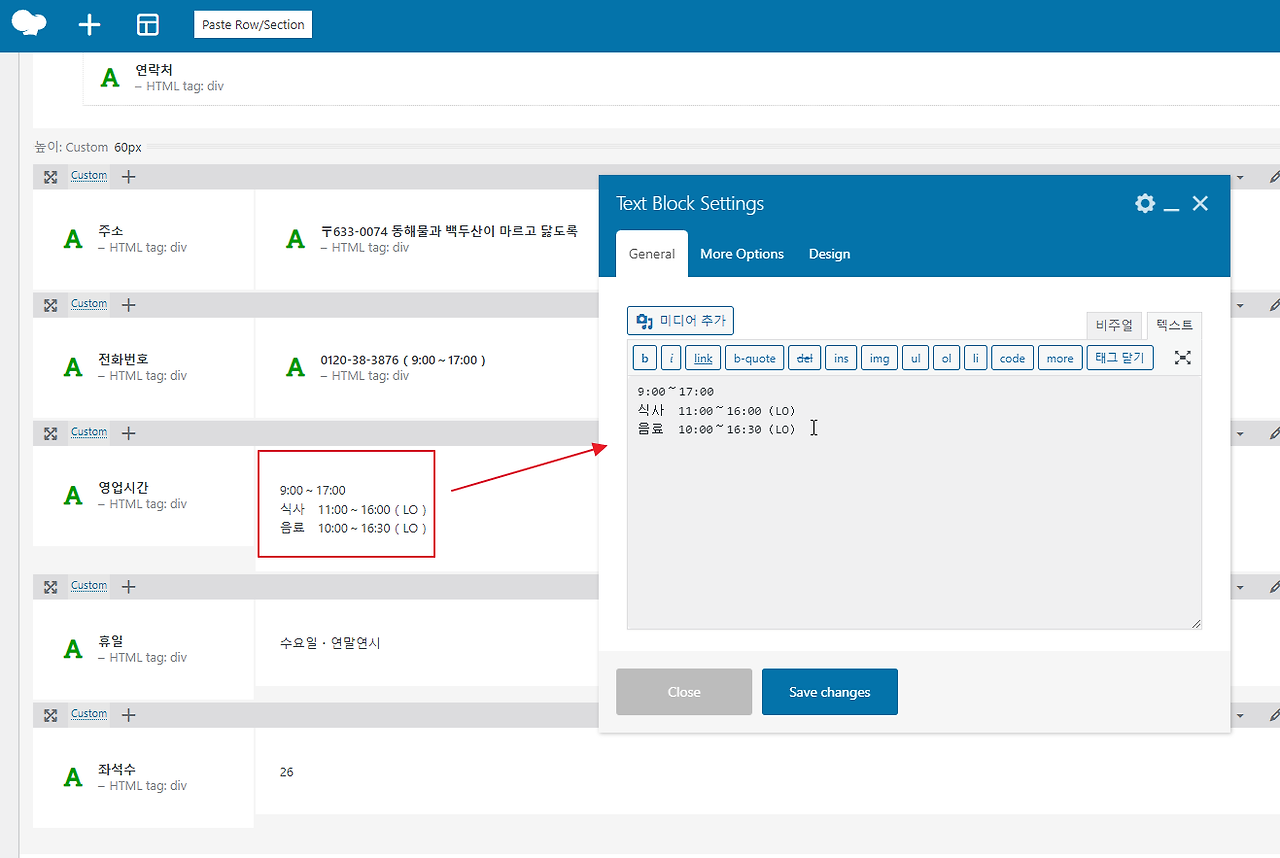Add column via plus in 주소 row header
The height and width of the screenshot is (858, 1280).
(x=128, y=177)
